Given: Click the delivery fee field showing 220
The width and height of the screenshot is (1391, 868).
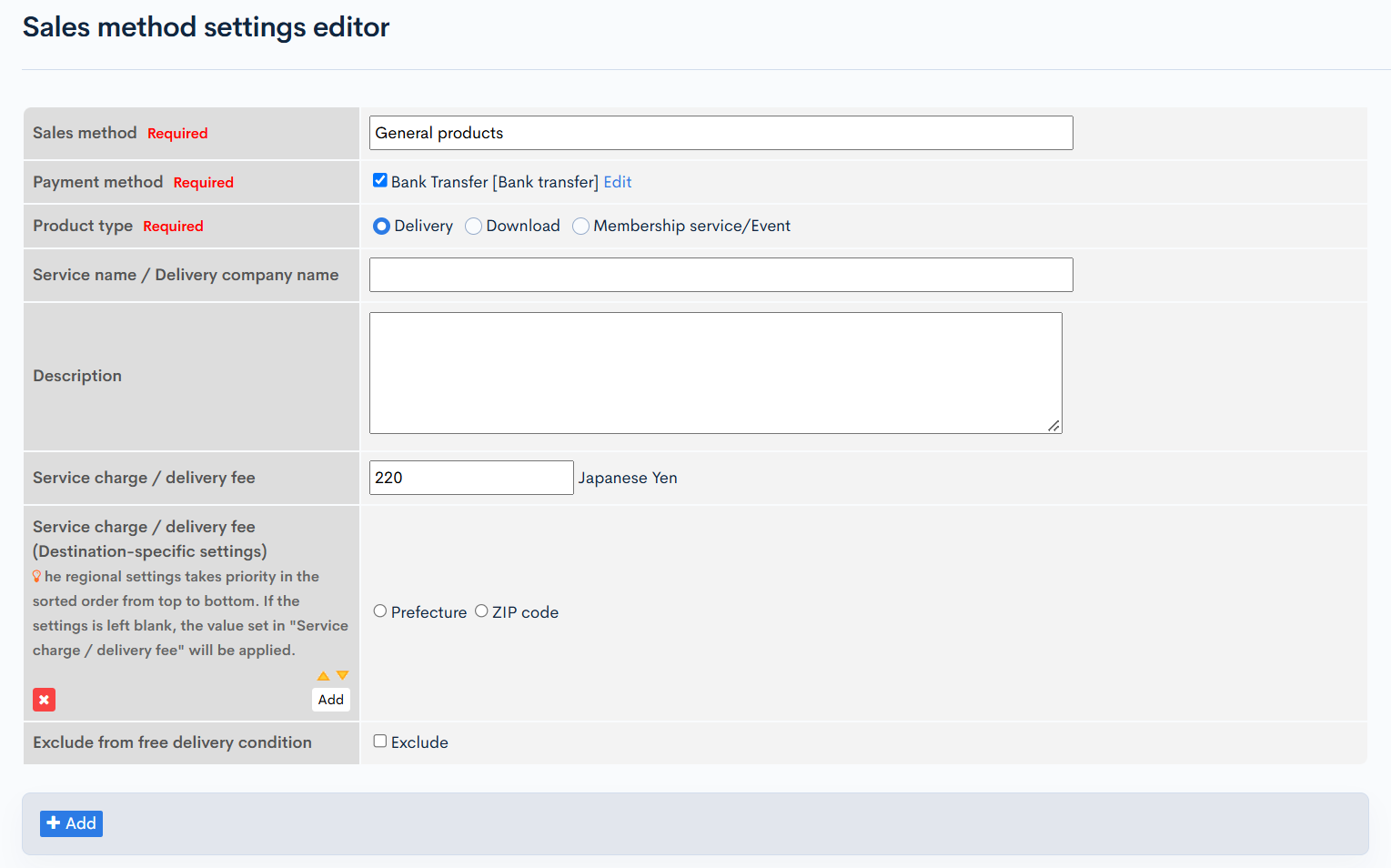Looking at the screenshot, I should (471, 478).
